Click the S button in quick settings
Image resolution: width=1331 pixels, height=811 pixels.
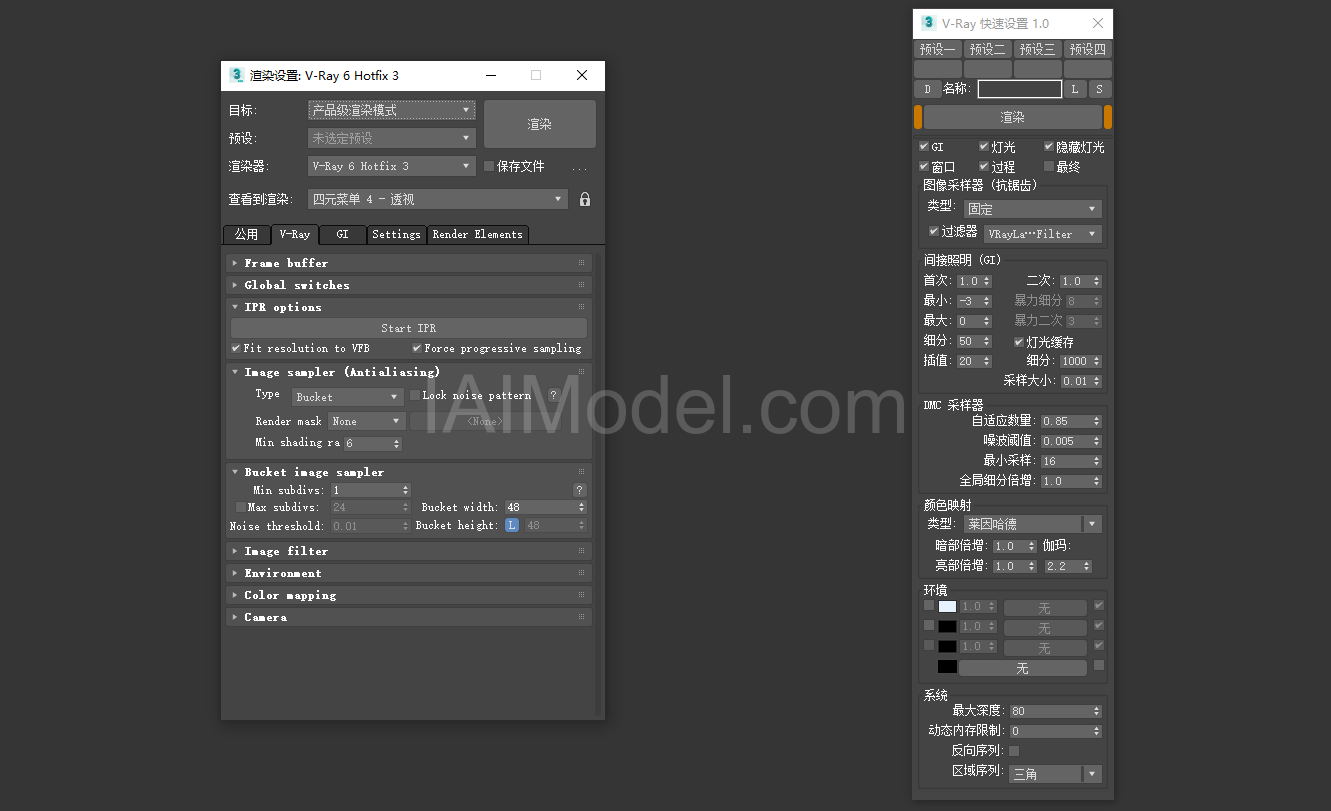point(1099,89)
